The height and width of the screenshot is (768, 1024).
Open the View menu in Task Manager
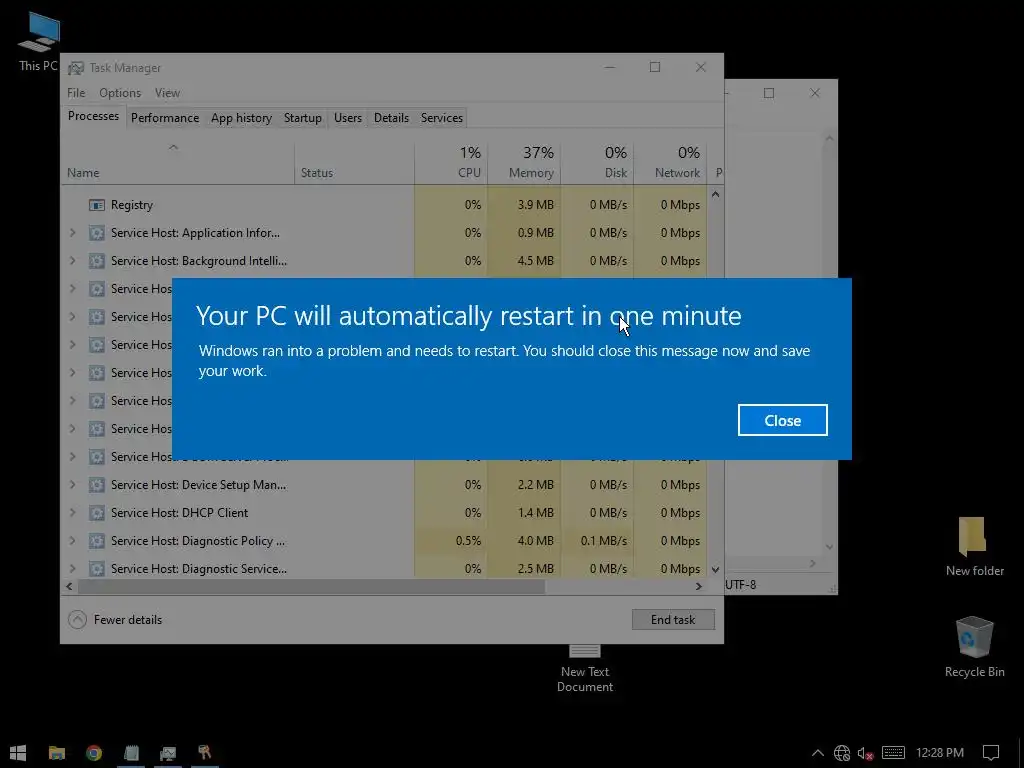pos(167,93)
